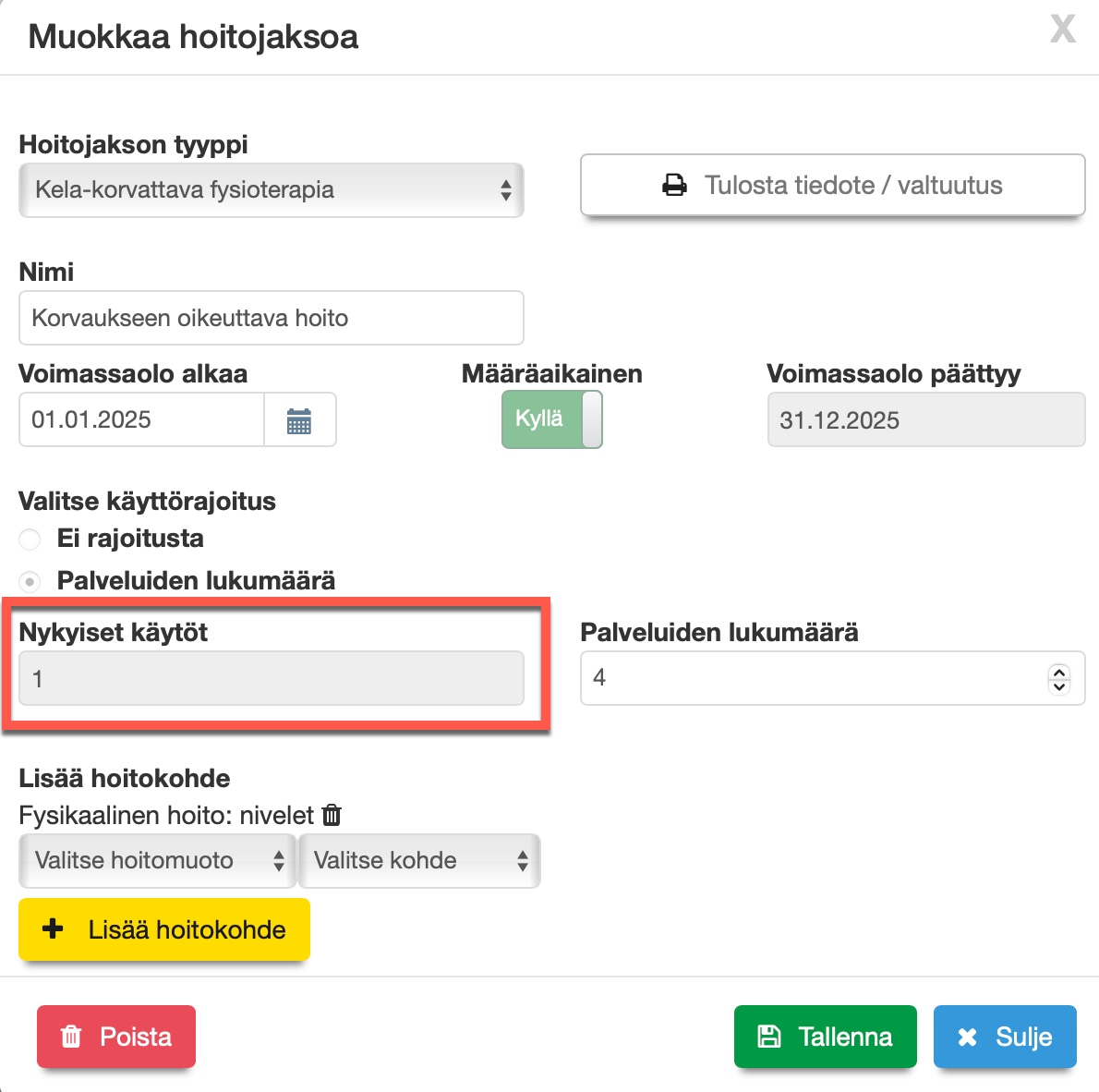Select the Ei rajoitusta radio option

(30, 539)
